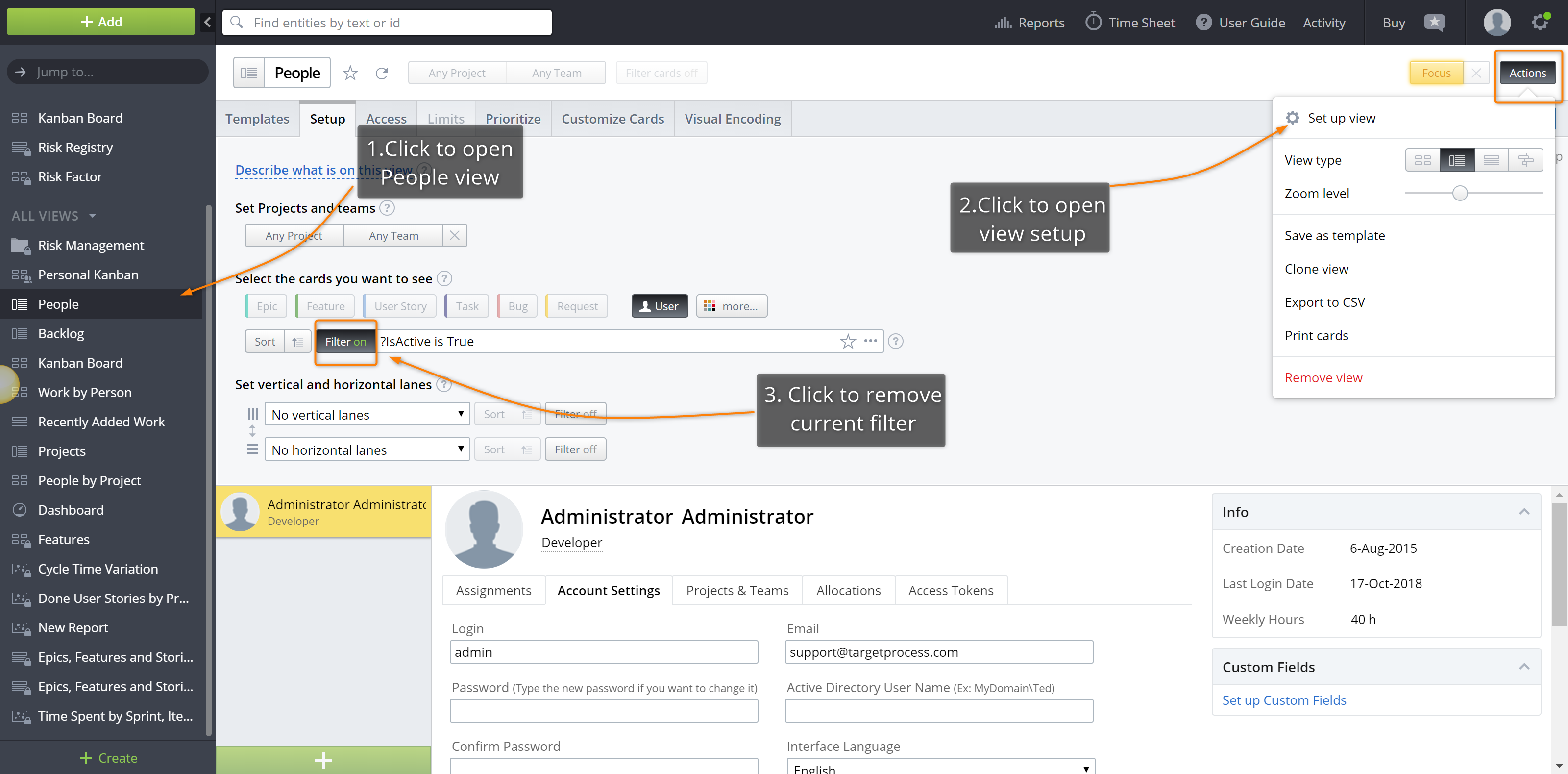Open the No vertical lanes dropdown
Image resolution: width=1568 pixels, height=774 pixels.
point(367,414)
